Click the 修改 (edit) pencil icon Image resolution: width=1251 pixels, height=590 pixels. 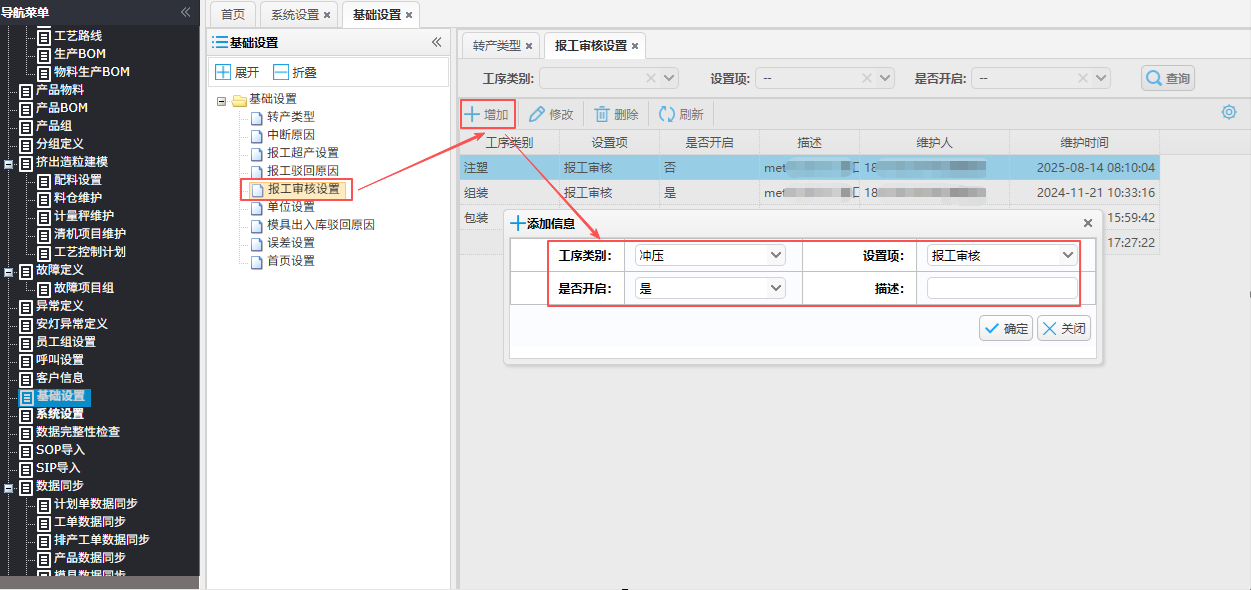point(537,114)
